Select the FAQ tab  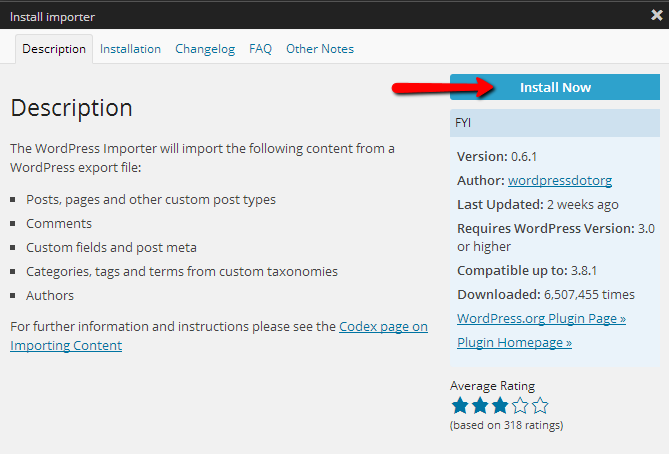pyautogui.click(x=260, y=49)
